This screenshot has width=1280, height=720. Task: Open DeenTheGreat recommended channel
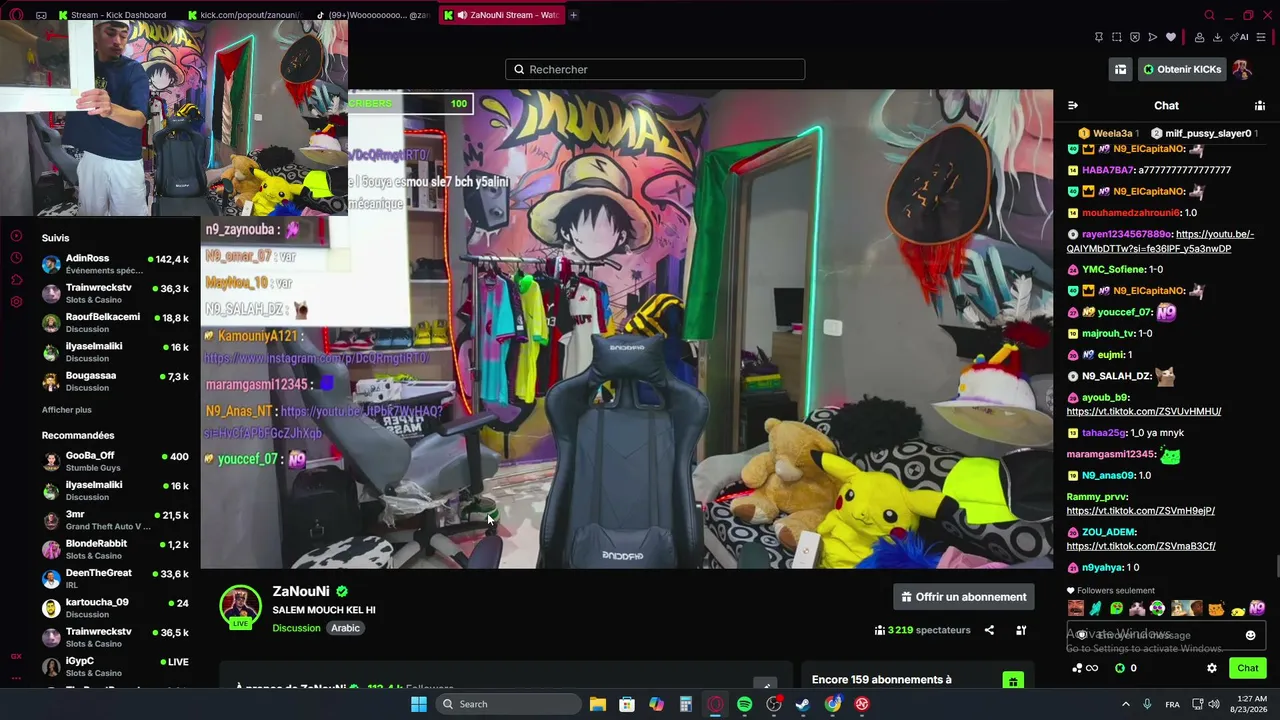115,578
